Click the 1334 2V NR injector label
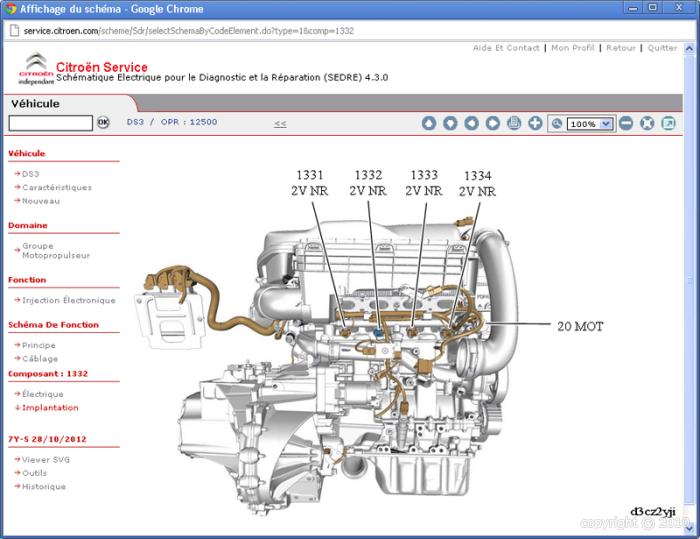This screenshot has width=700, height=539. tap(477, 183)
